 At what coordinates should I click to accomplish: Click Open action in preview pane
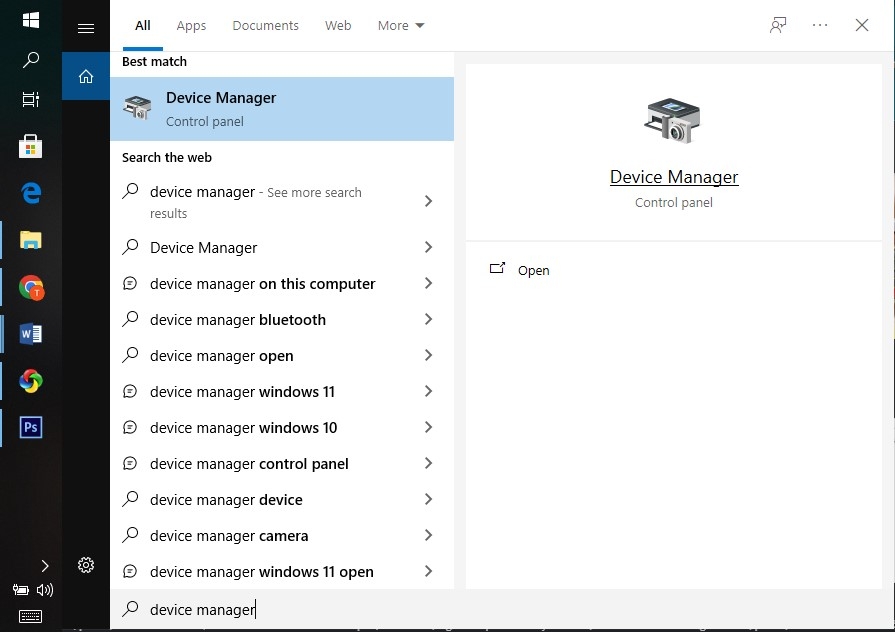click(x=533, y=271)
